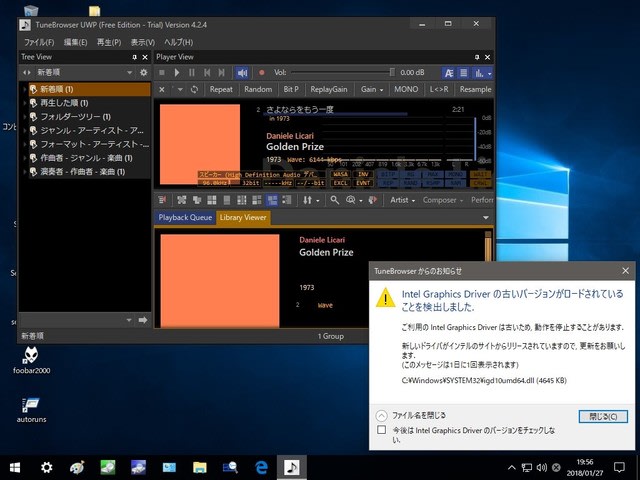The image size is (640, 480).
Task: Open Windows Start menu
Action: [15, 467]
